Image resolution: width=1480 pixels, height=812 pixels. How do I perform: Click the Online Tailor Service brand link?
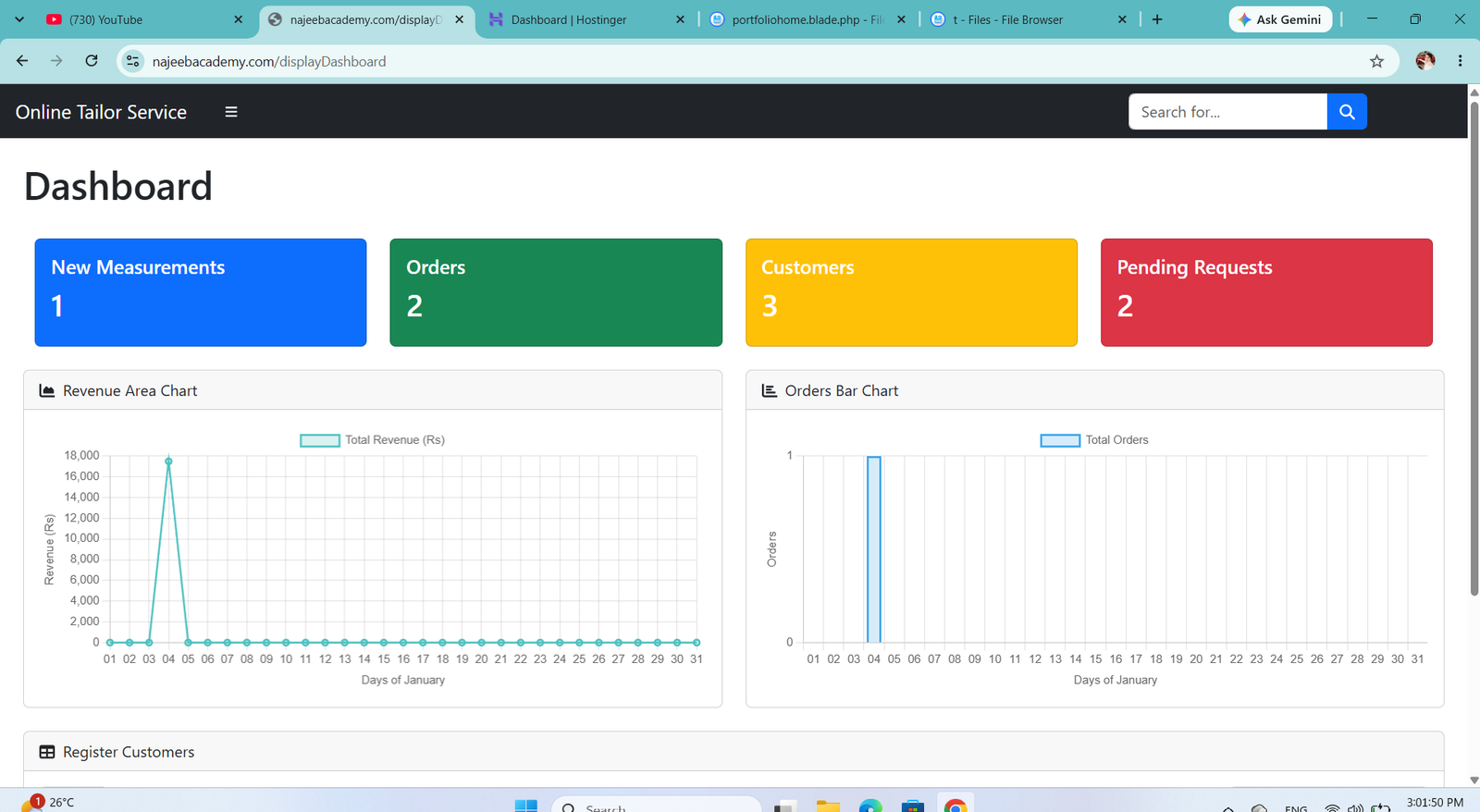click(x=101, y=112)
